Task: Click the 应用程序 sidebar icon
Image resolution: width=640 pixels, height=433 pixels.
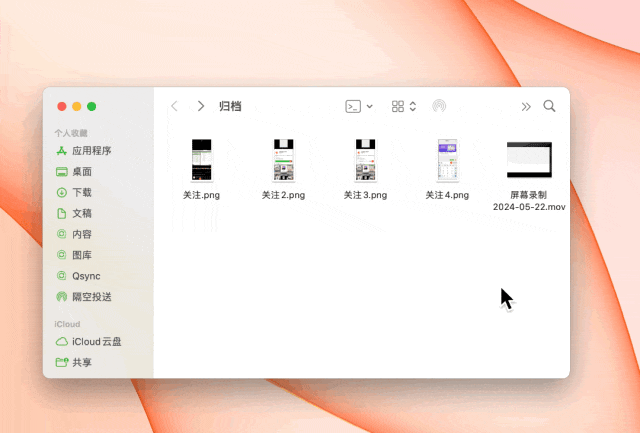Action: 62,151
